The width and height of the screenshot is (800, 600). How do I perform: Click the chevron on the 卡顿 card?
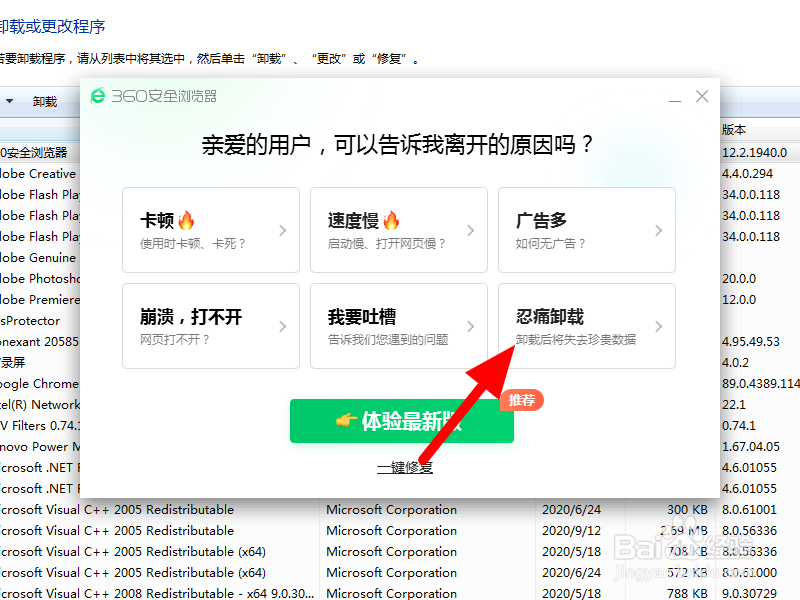pos(283,231)
